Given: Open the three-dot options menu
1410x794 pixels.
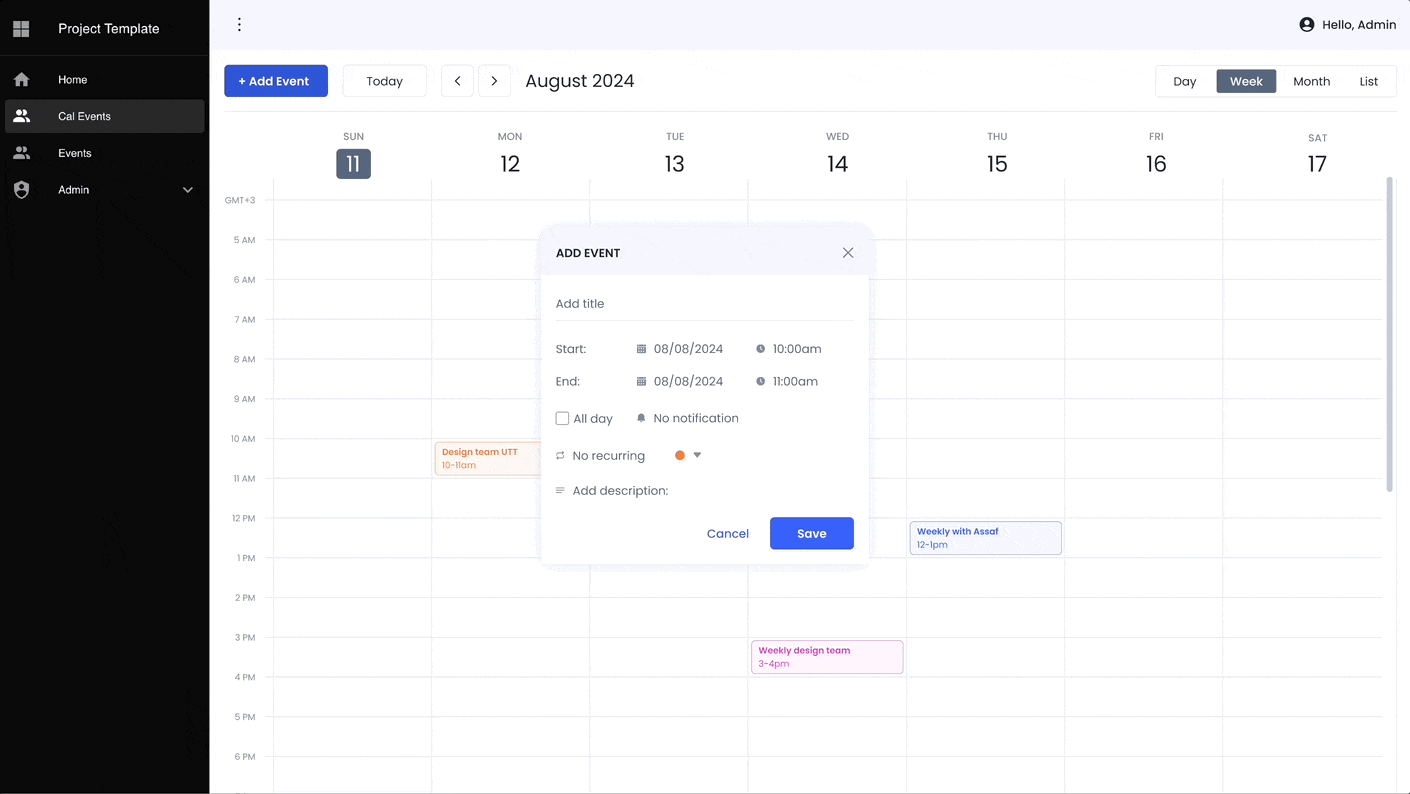Looking at the screenshot, I should [x=239, y=25].
